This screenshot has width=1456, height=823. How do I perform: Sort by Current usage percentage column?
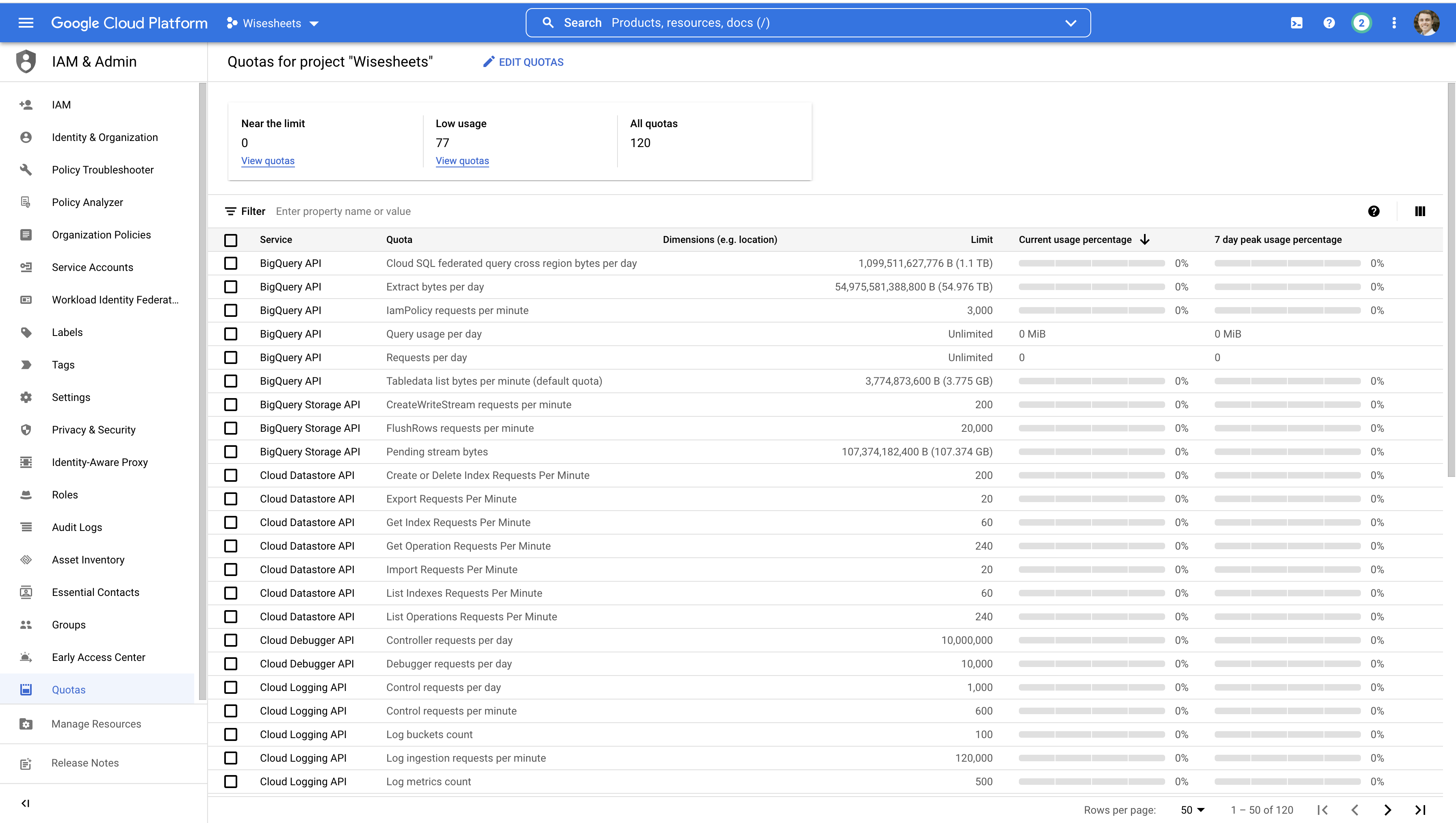tap(1084, 240)
